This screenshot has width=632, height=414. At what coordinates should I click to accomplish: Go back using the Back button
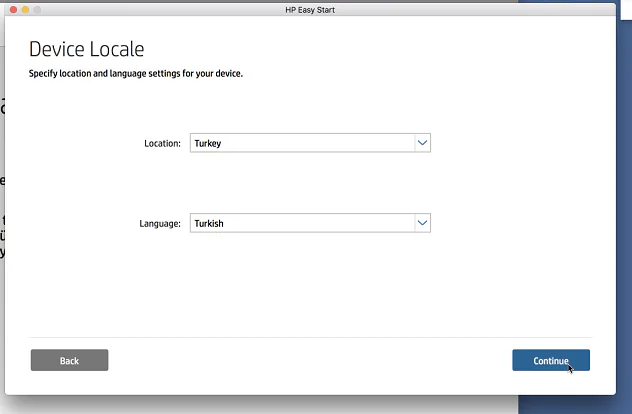(x=69, y=360)
